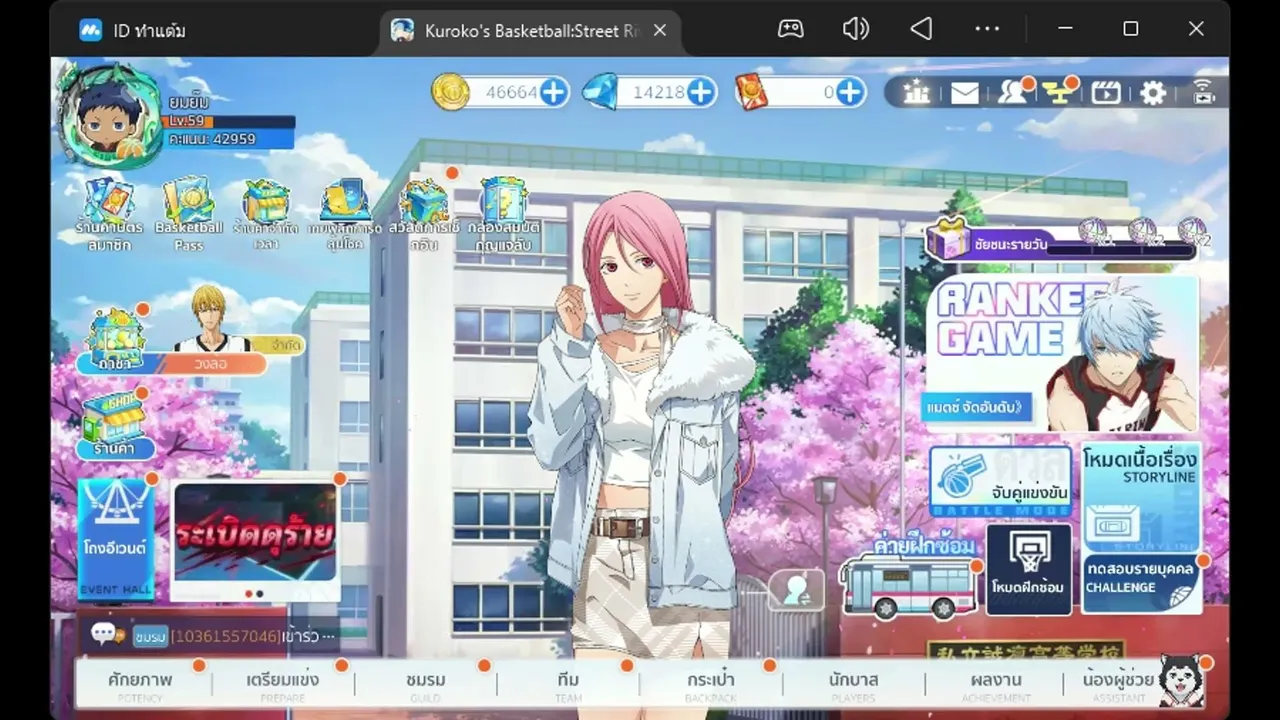This screenshot has height=720, width=1280.
Task: Click the 46664 gold coin balance
Action: tap(512, 92)
